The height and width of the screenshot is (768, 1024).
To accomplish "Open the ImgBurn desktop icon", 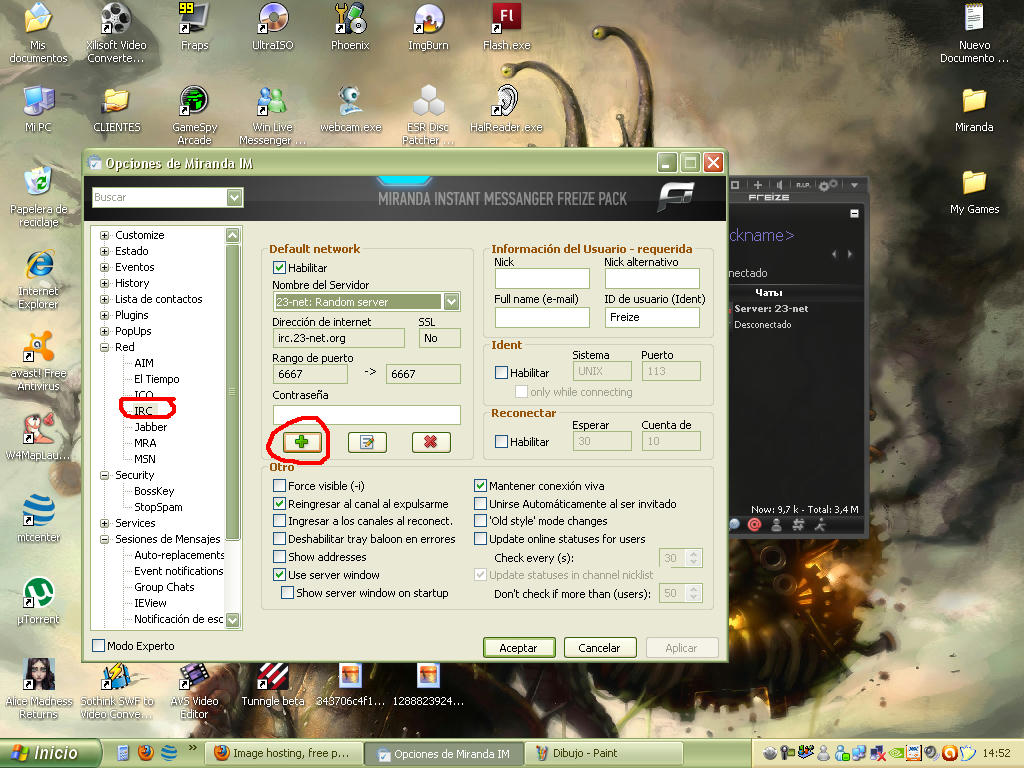I will tap(428, 27).
